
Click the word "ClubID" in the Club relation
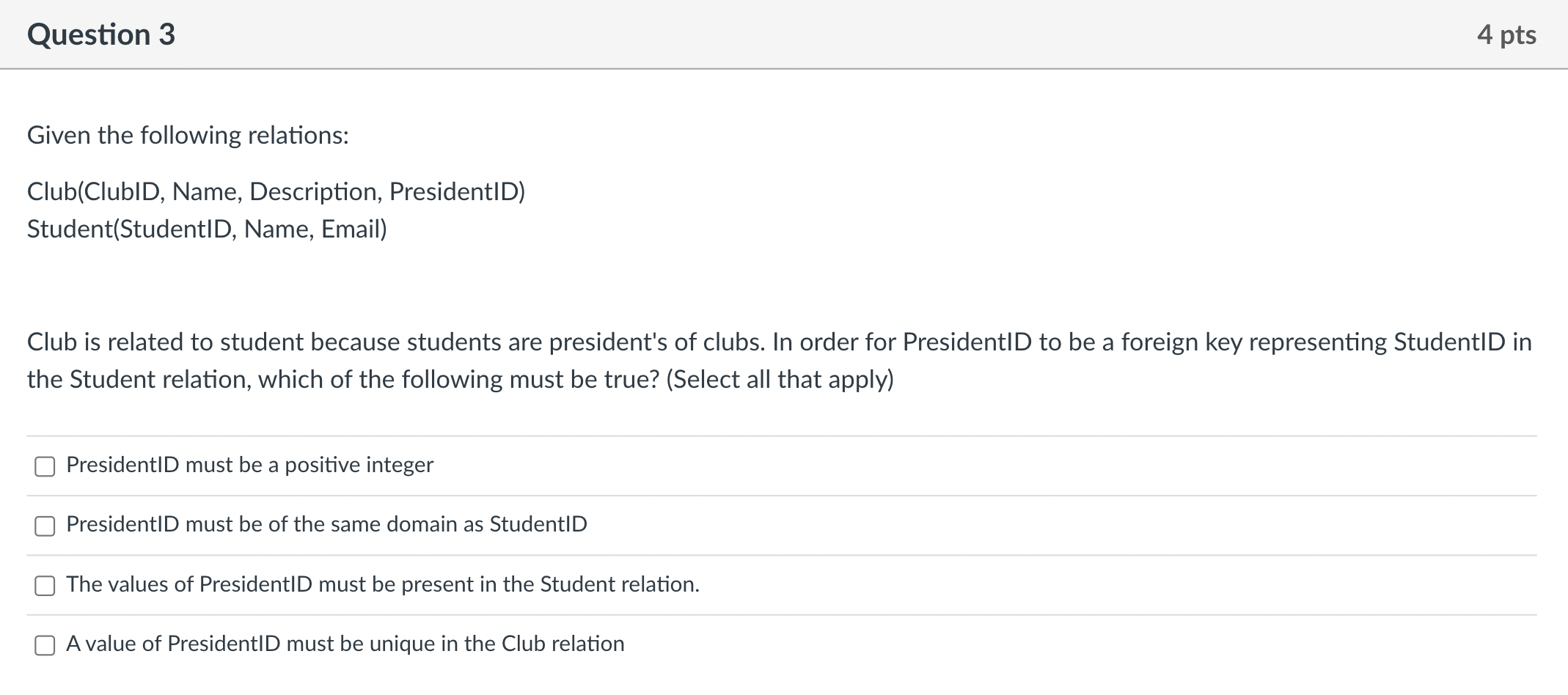[122, 191]
